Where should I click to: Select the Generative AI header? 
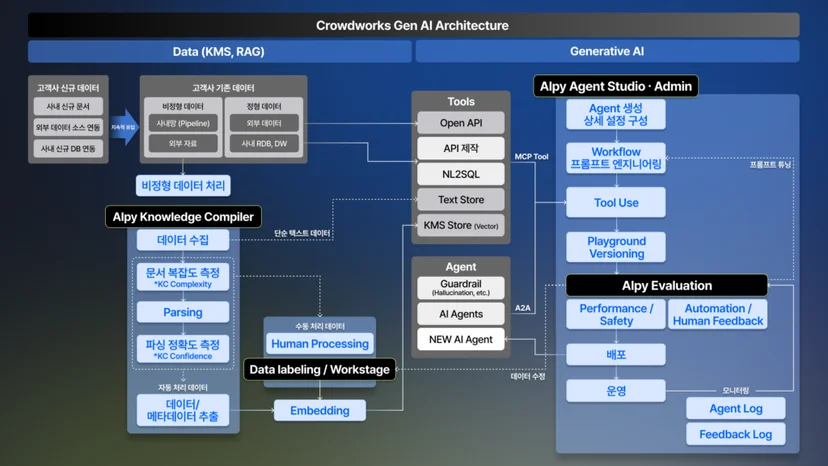coord(607,52)
